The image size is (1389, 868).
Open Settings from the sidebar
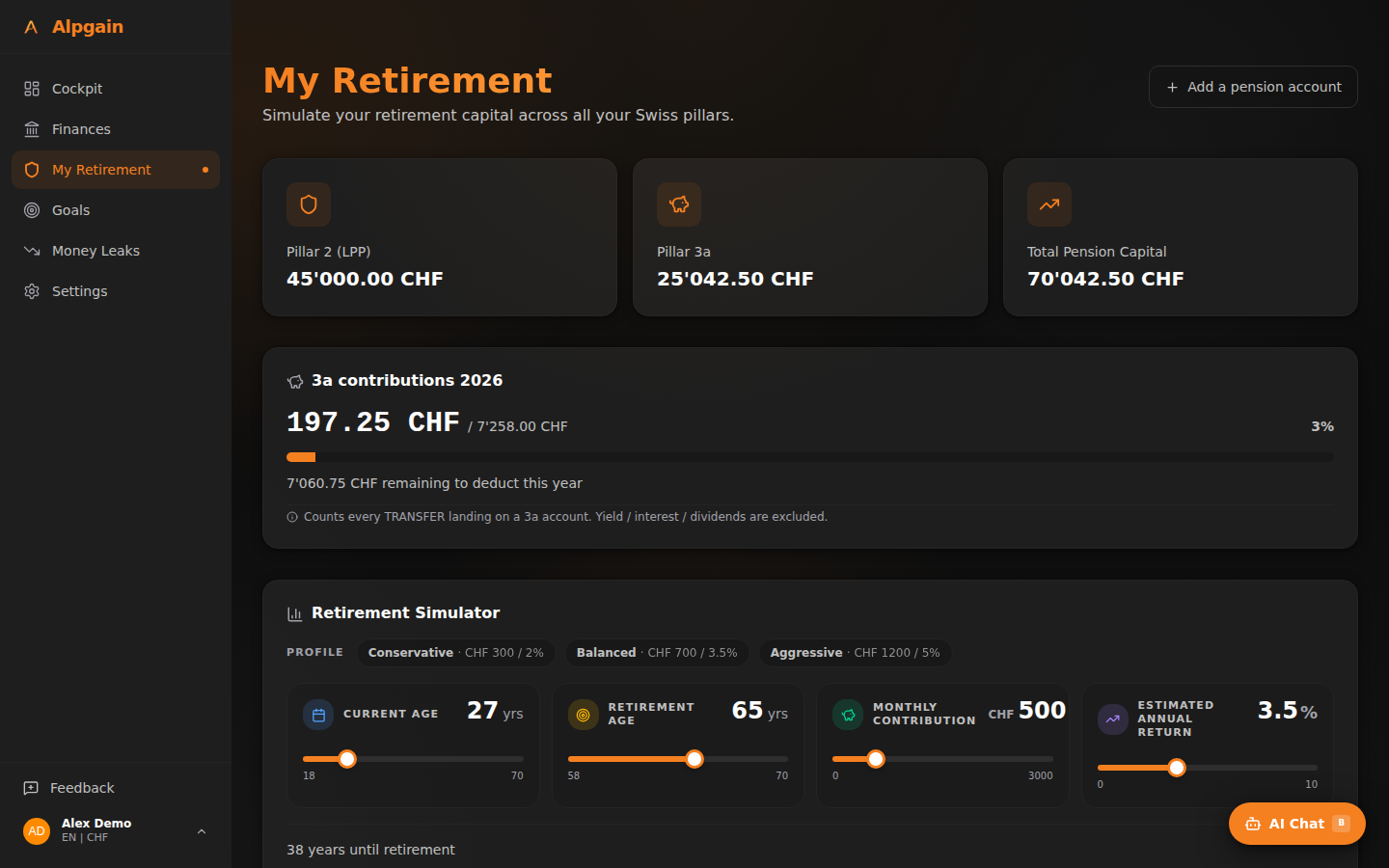(x=116, y=291)
